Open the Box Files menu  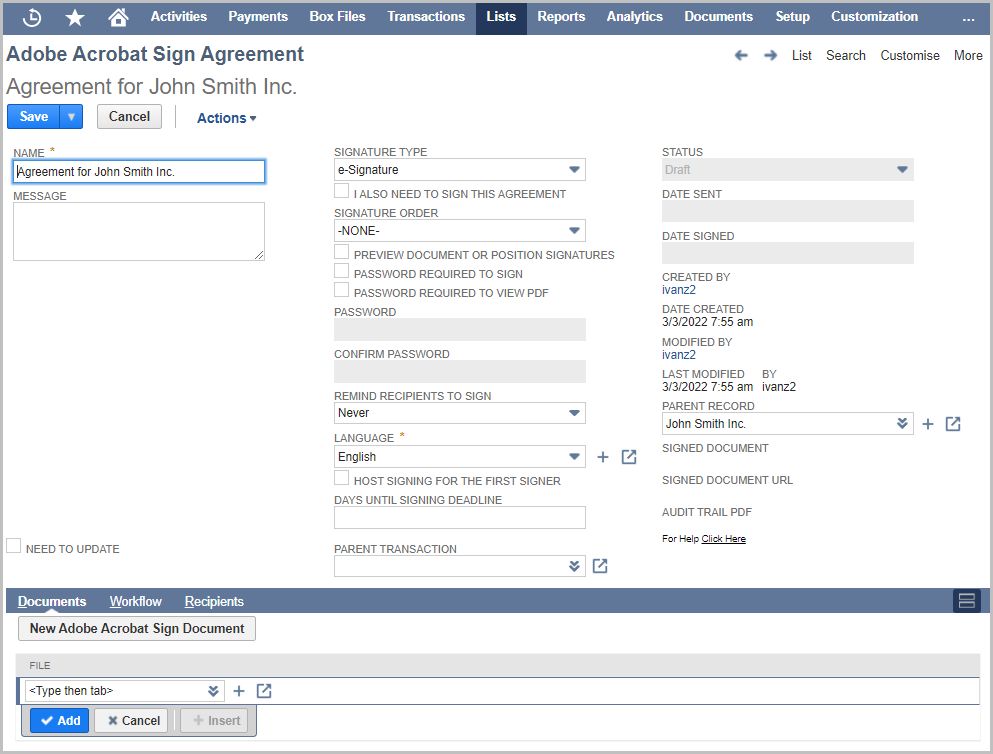click(x=338, y=17)
